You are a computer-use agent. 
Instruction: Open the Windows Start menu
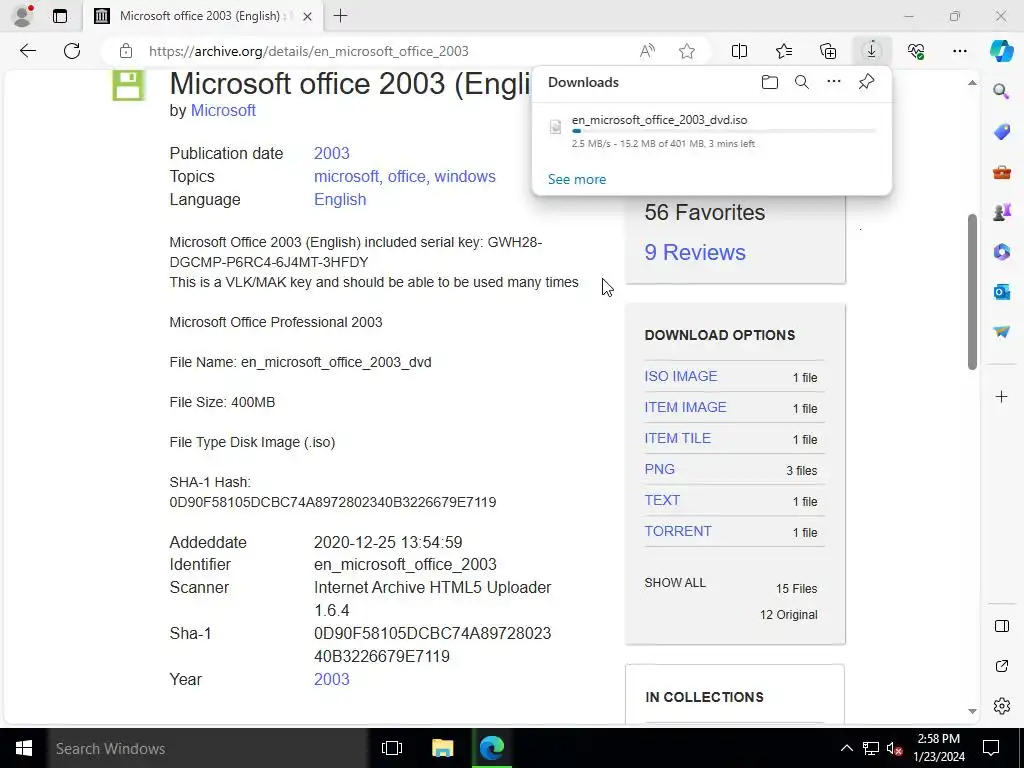(x=24, y=748)
